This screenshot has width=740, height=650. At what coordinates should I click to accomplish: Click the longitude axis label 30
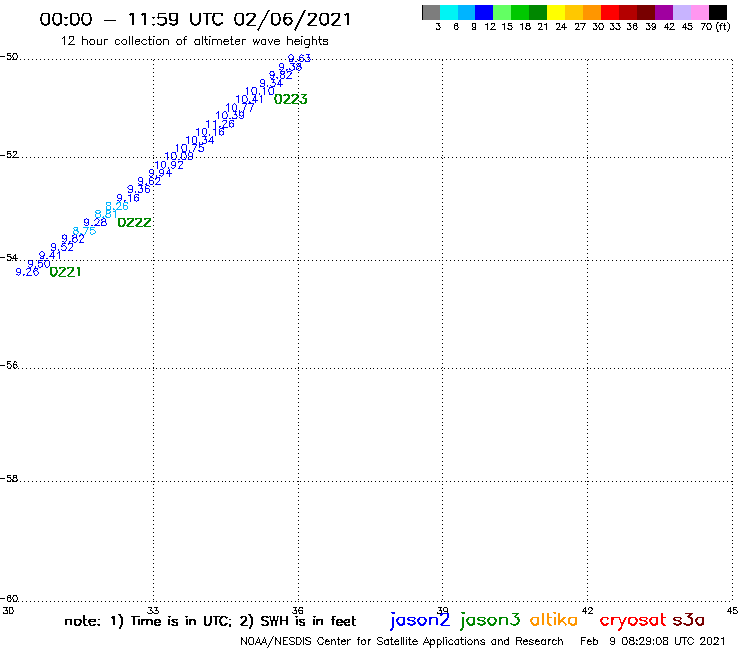pos(8,610)
